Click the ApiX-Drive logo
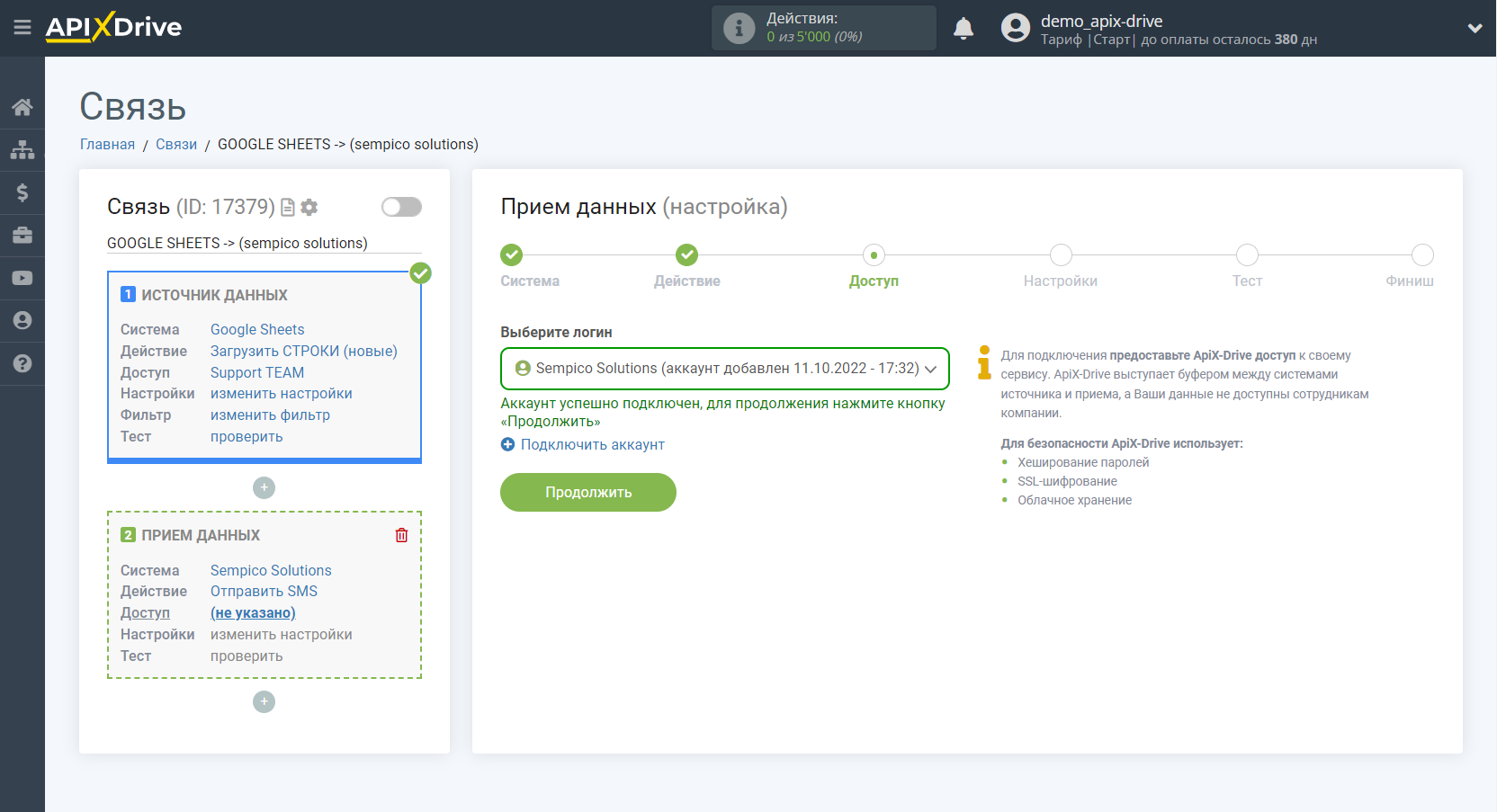Screen dimensions: 1497x812 click(x=113, y=27)
